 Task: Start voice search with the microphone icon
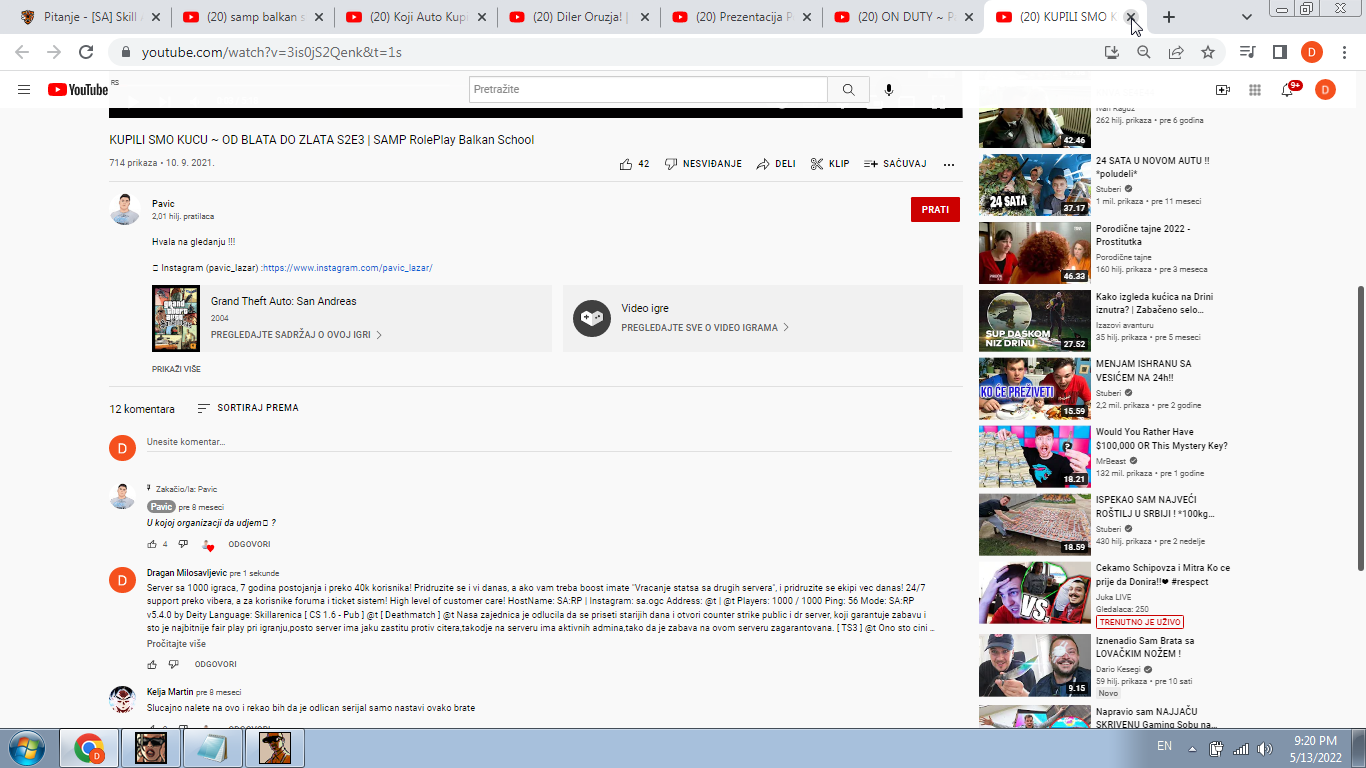pyautogui.click(x=889, y=90)
